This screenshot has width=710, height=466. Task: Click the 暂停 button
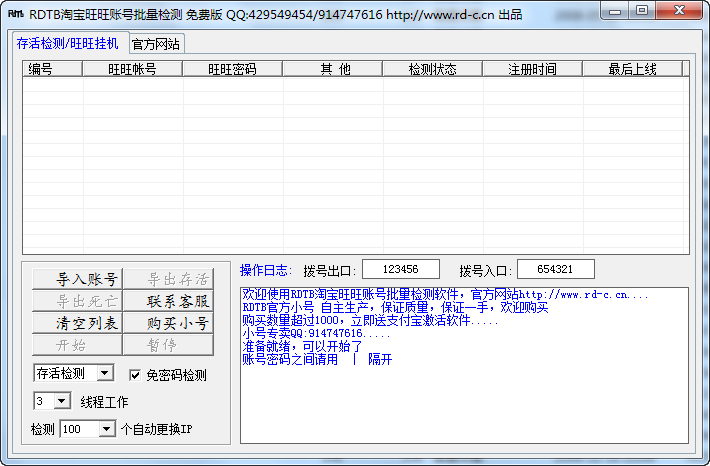pos(168,346)
